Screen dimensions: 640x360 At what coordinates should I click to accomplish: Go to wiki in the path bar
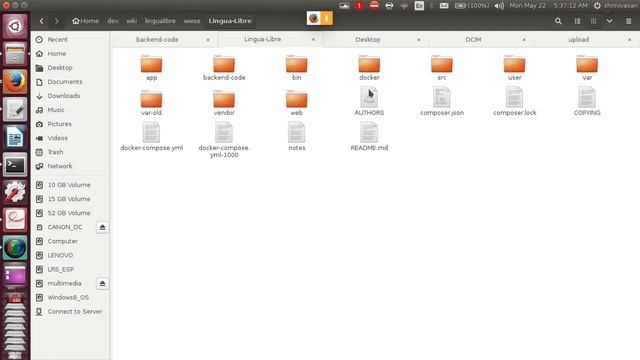[x=131, y=21]
